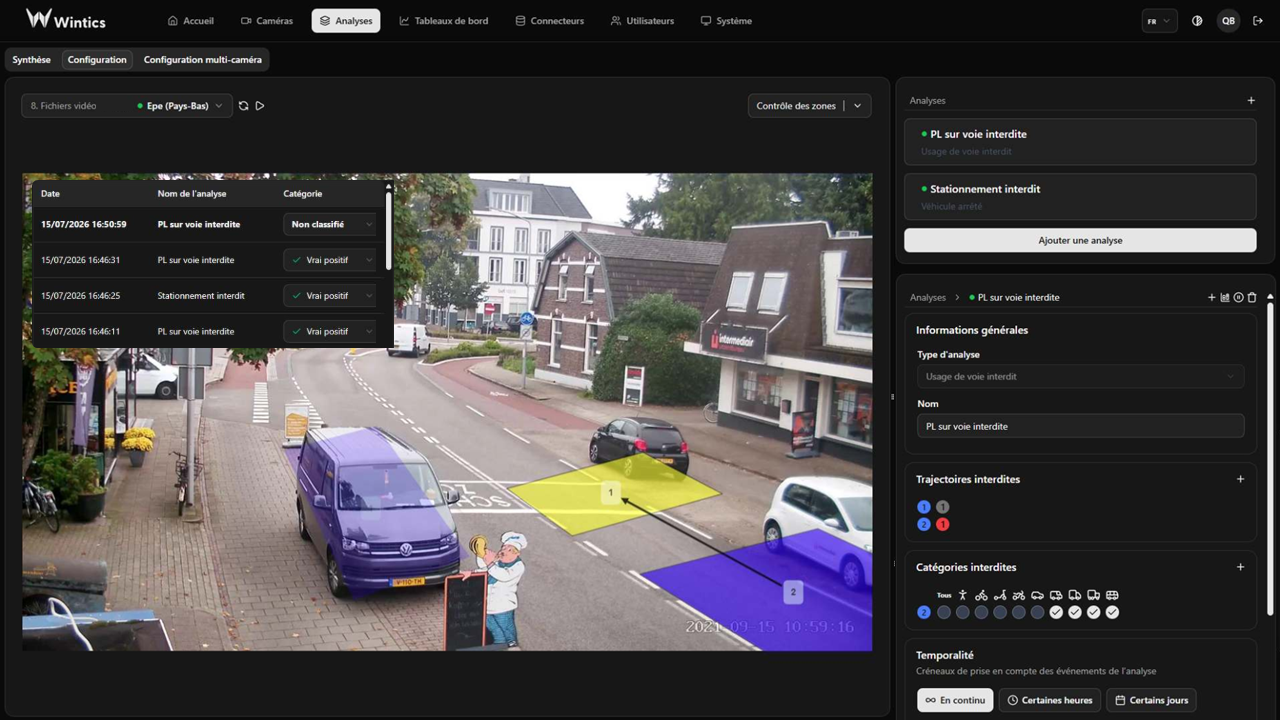Open Tableaux de bord
1280x720 pixels.
click(x=444, y=21)
